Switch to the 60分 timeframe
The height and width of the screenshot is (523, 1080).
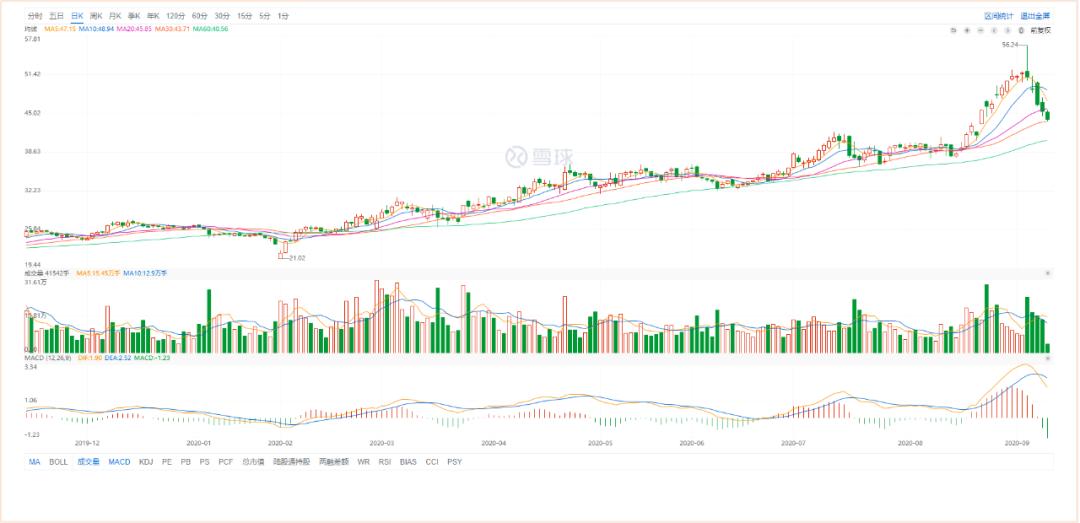click(199, 16)
